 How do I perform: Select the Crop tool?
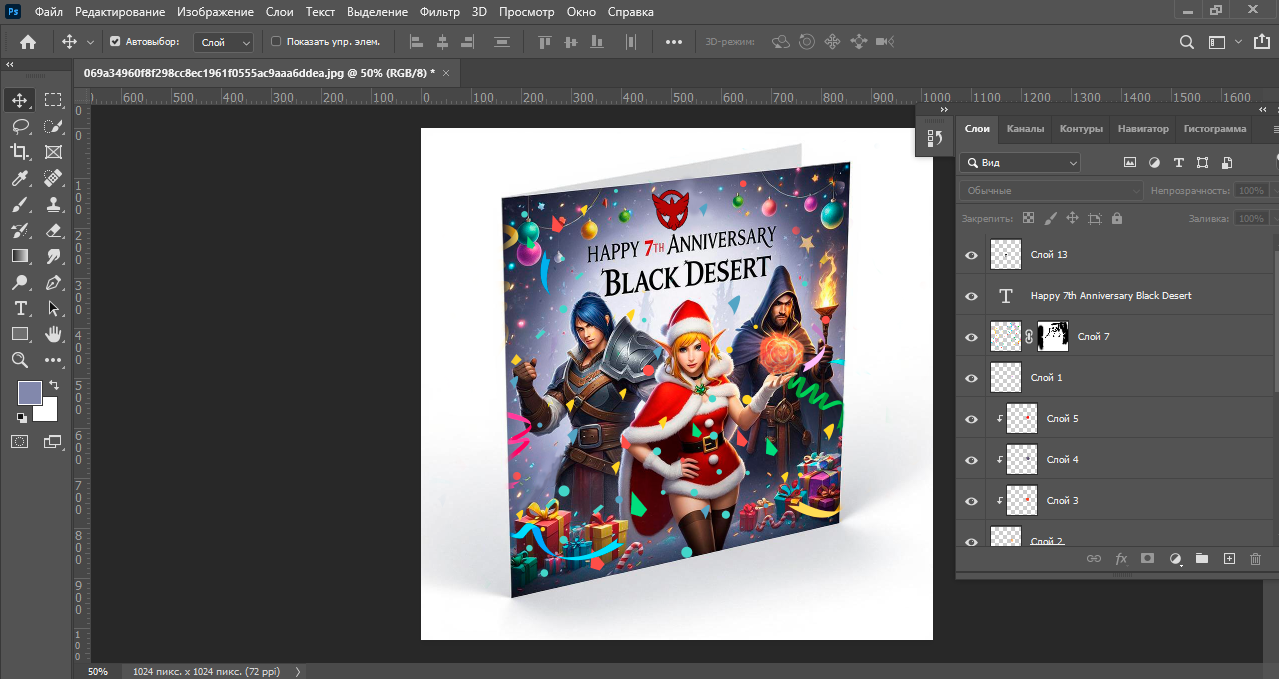click(20, 152)
